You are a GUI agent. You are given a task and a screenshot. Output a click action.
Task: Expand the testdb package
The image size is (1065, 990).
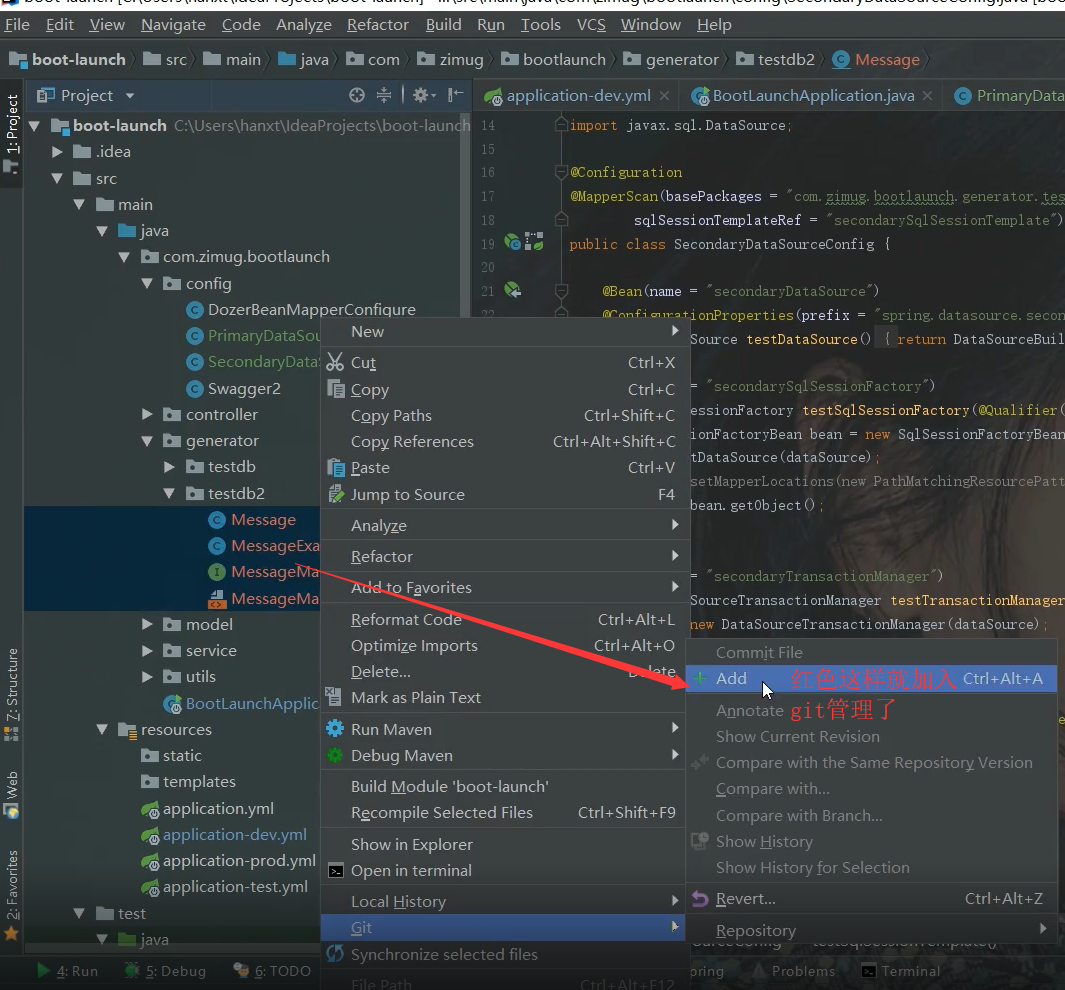tap(170, 466)
